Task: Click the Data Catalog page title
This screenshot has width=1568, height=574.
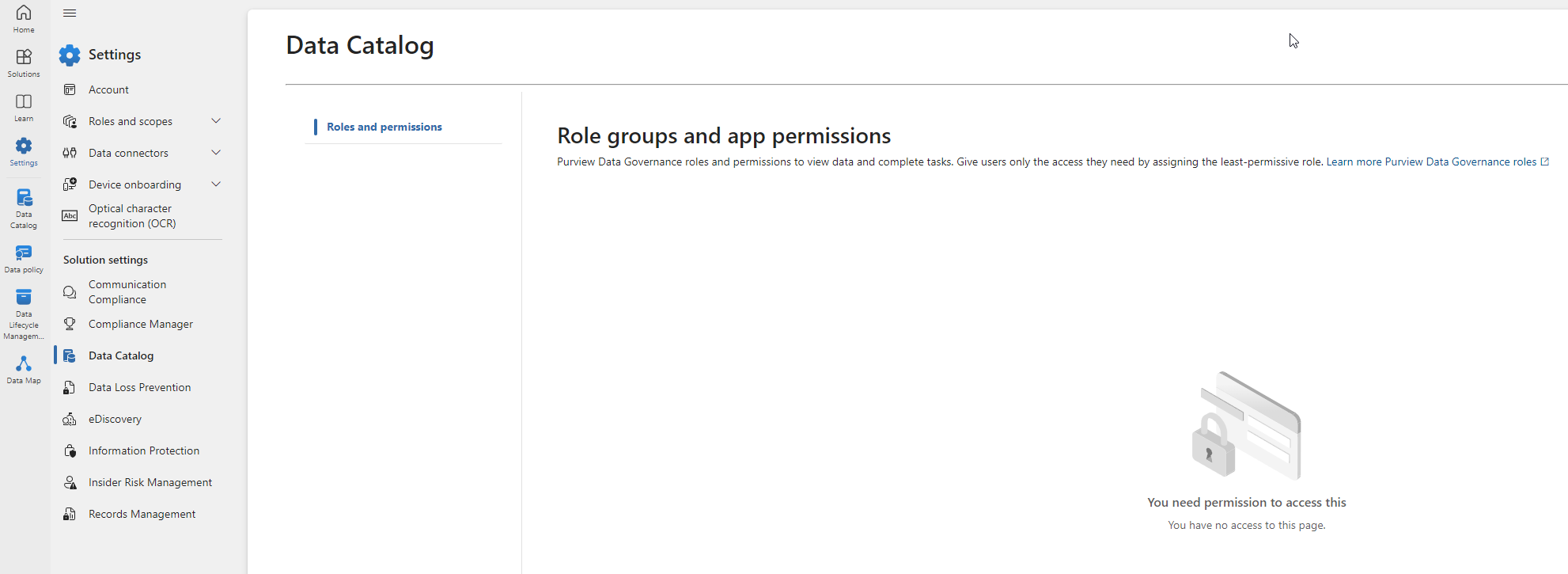Action: (360, 46)
